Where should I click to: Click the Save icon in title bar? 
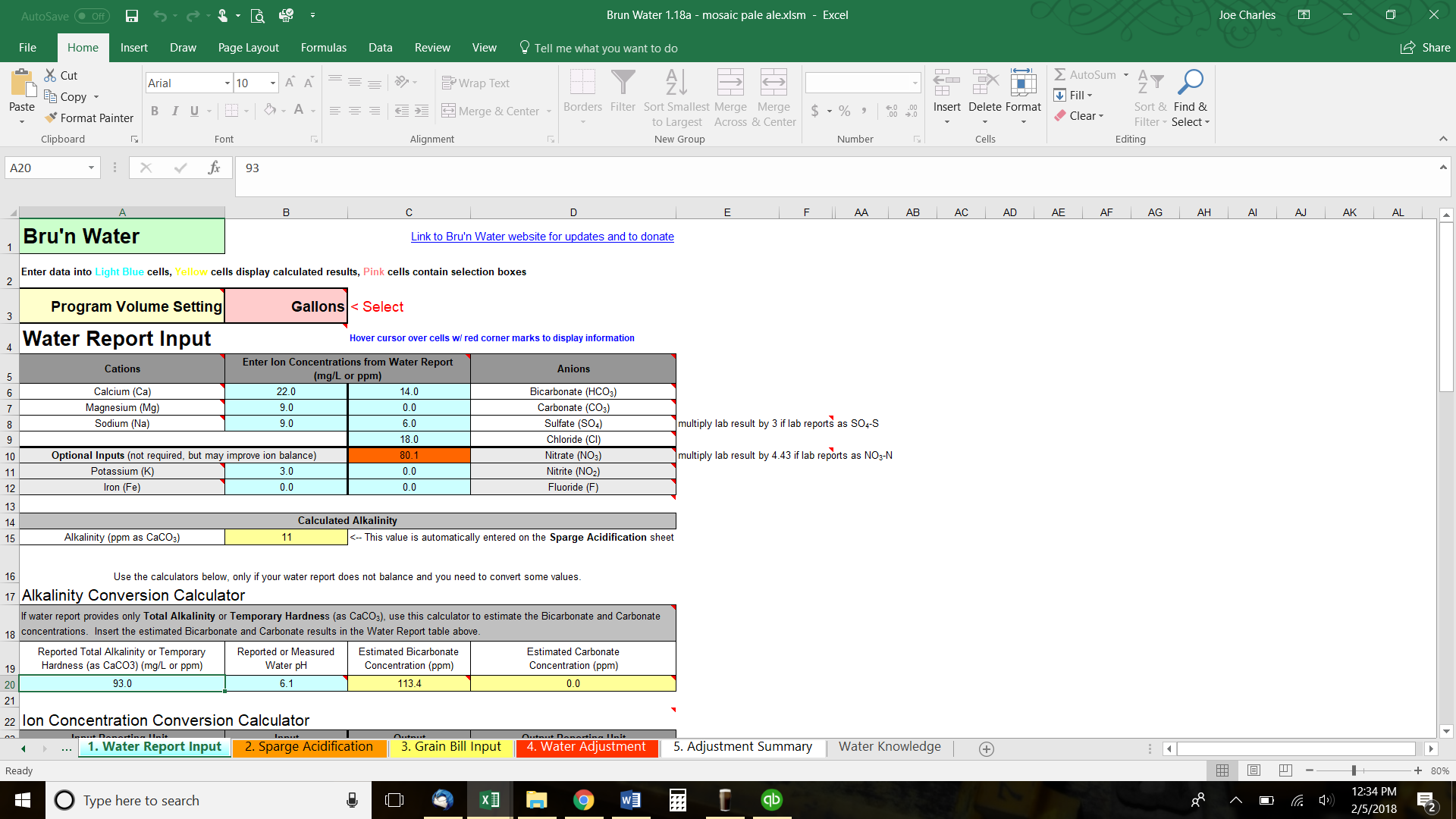(x=132, y=15)
